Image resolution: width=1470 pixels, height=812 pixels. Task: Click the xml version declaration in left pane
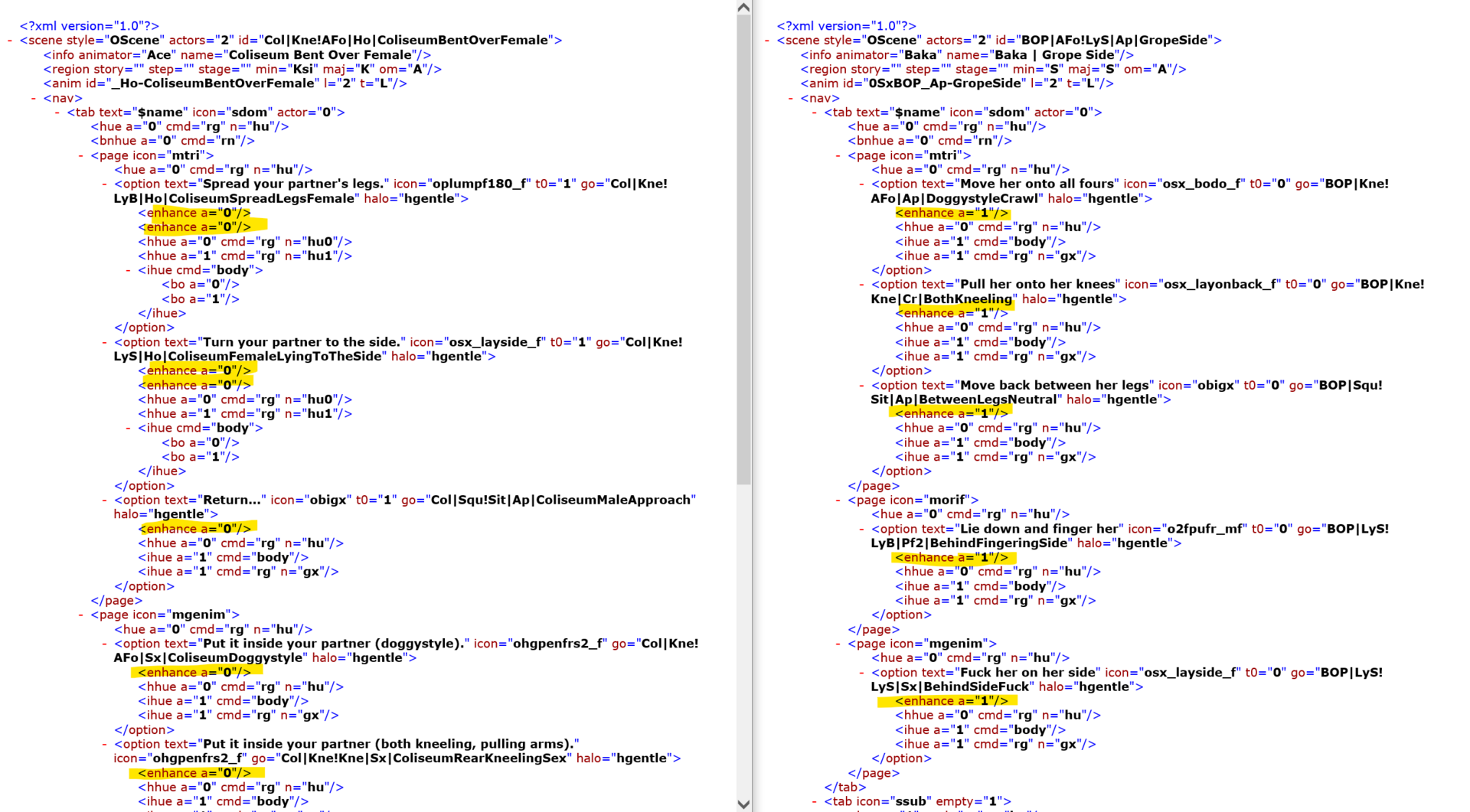point(90,26)
